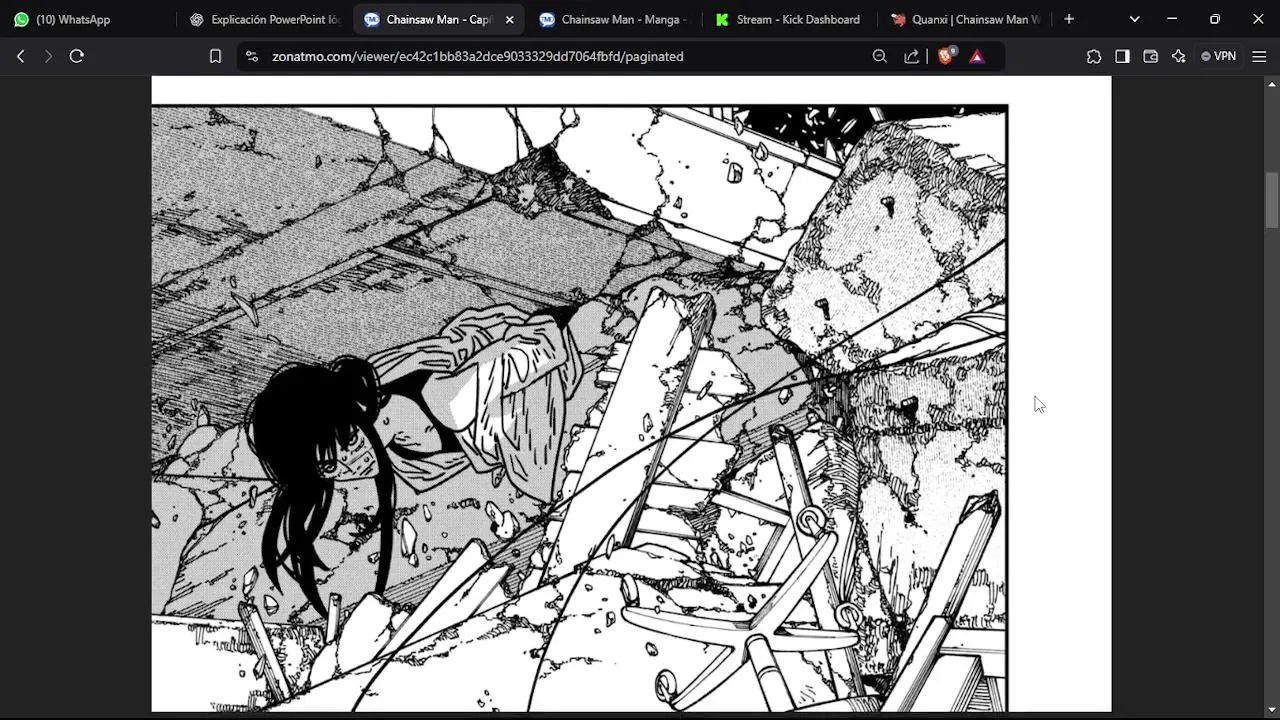Open site information icon in address bar
The image size is (1280, 720).
pyautogui.click(x=252, y=57)
